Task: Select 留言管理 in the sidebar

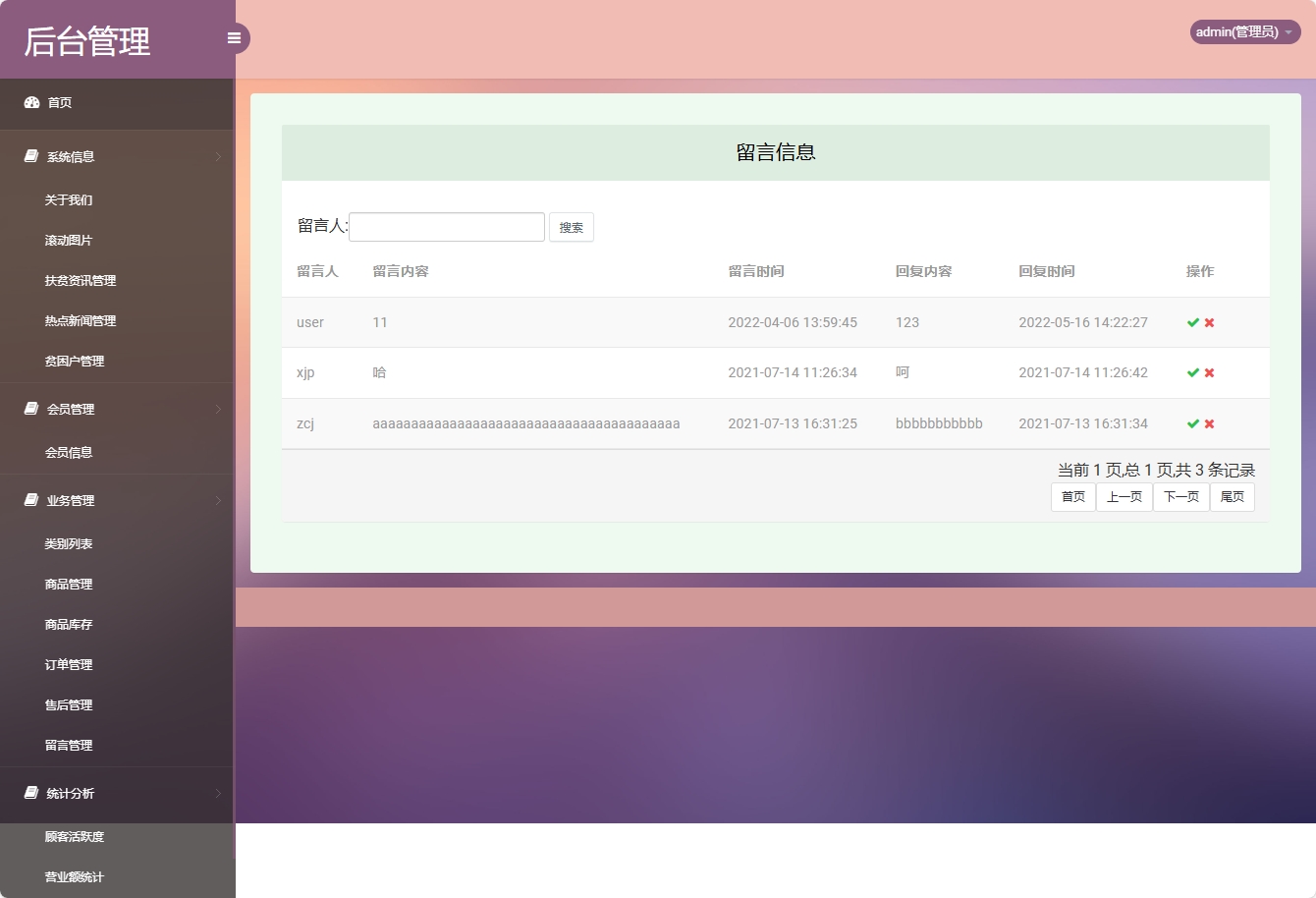Action: (71, 745)
